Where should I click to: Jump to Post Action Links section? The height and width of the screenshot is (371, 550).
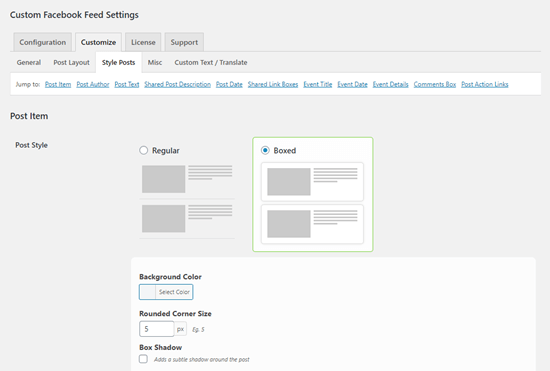pos(485,84)
